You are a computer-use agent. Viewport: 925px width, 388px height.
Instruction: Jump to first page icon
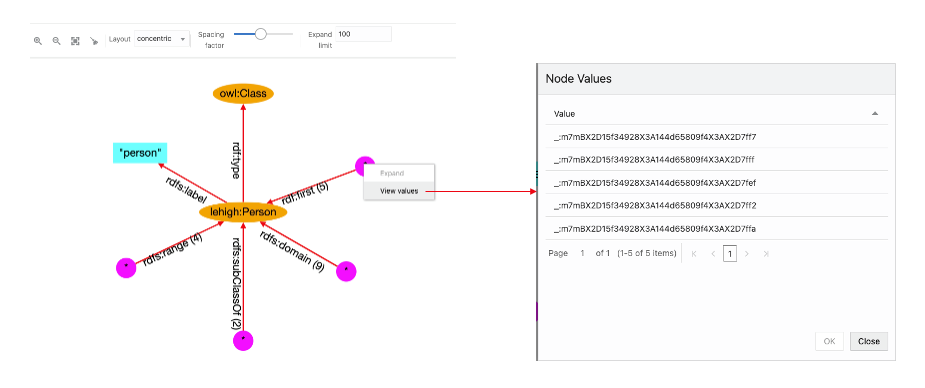pyautogui.click(x=694, y=254)
